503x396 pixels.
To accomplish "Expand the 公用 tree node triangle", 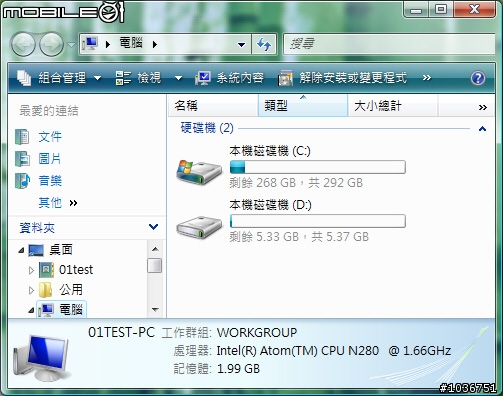I will click(x=31, y=290).
